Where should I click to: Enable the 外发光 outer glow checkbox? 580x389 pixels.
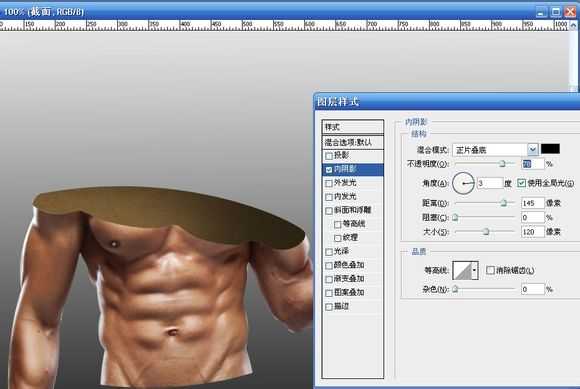click(x=328, y=183)
